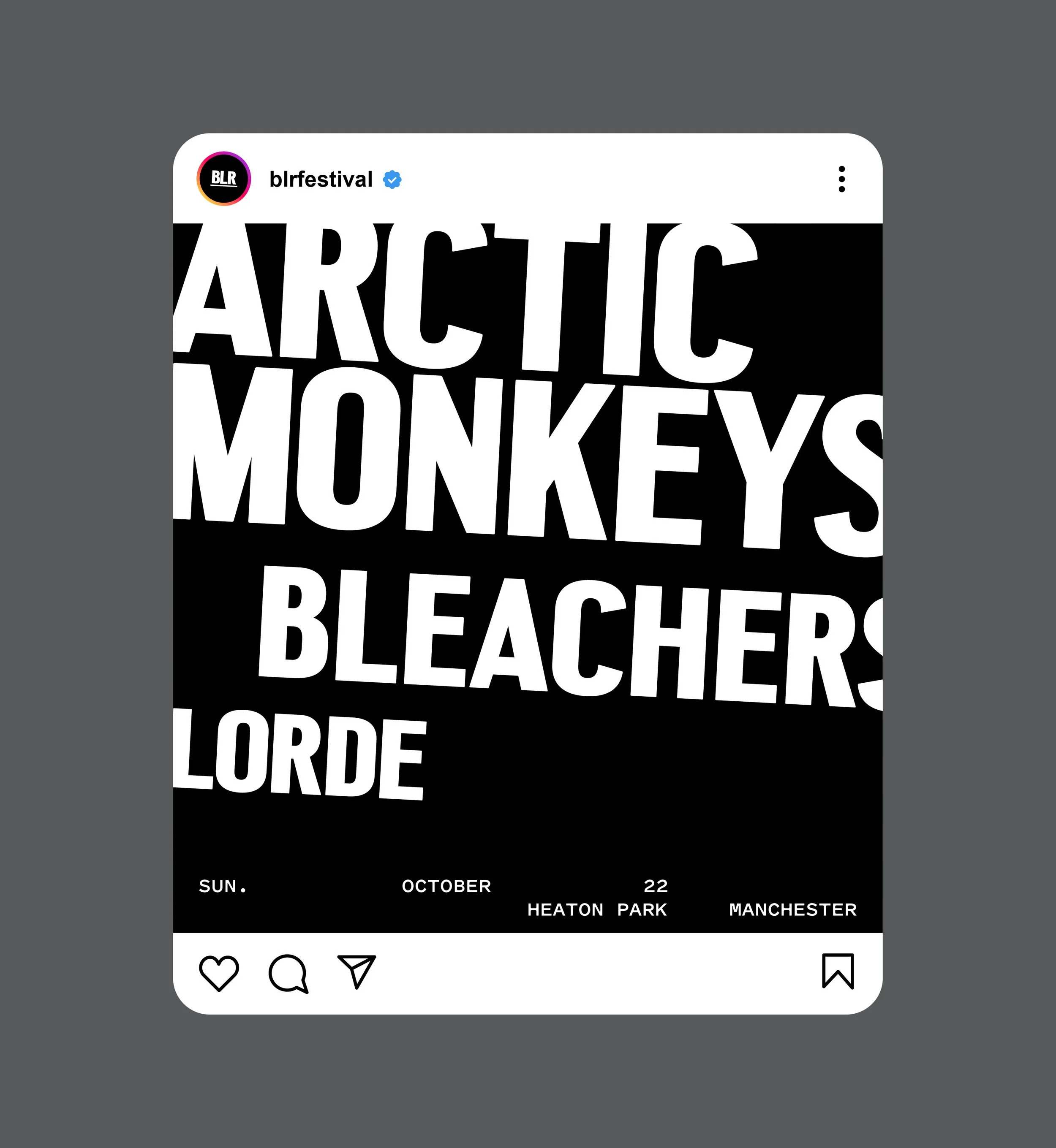Click the SUN. day label
The image size is (1056, 1148).
223,886
